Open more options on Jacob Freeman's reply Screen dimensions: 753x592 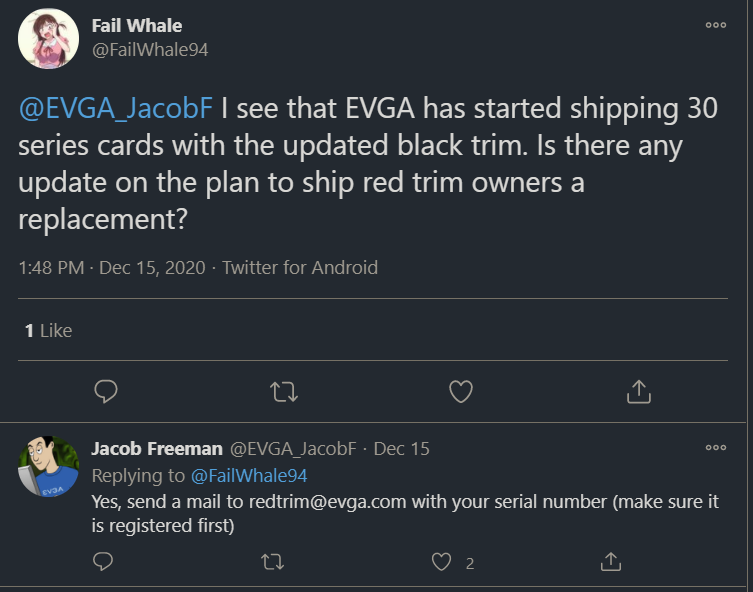click(x=715, y=447)
